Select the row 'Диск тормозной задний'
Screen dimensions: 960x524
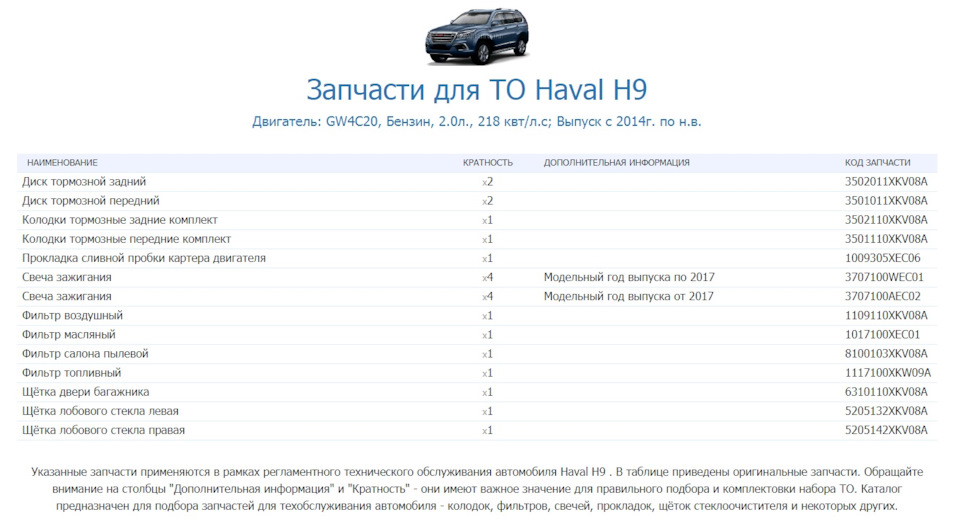(x=477, y=182)
